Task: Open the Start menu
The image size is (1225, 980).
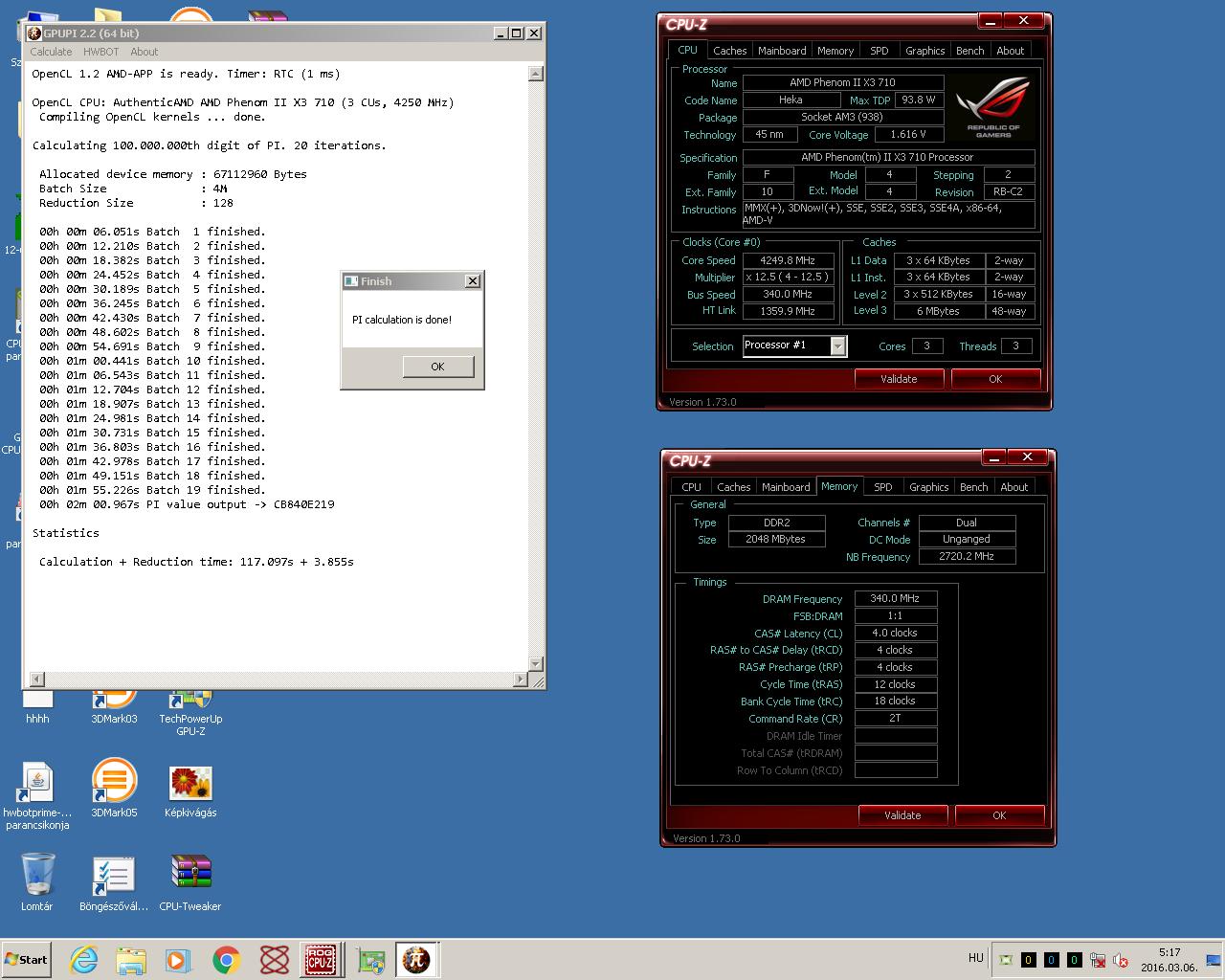Action: pos(27,960)
